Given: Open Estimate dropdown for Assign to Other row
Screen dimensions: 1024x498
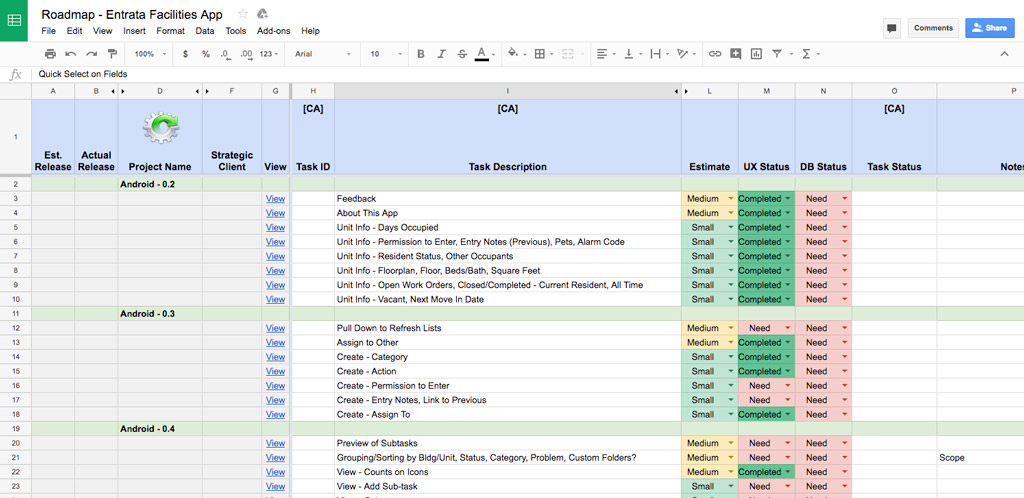Looking at the screenshot, I should point(731,342).
